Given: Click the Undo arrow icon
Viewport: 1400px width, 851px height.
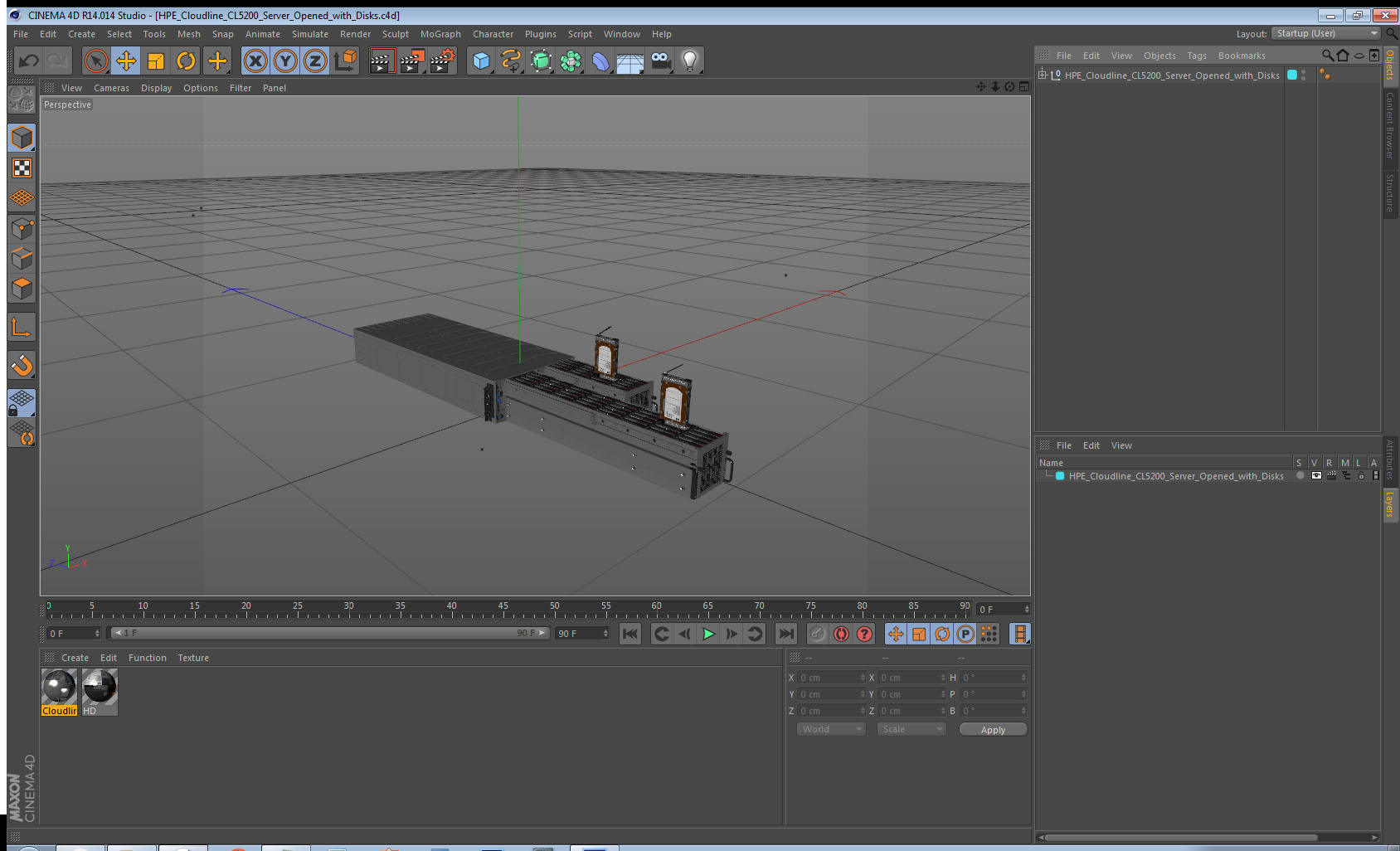Looking at the screenshot, I should 29,61.
